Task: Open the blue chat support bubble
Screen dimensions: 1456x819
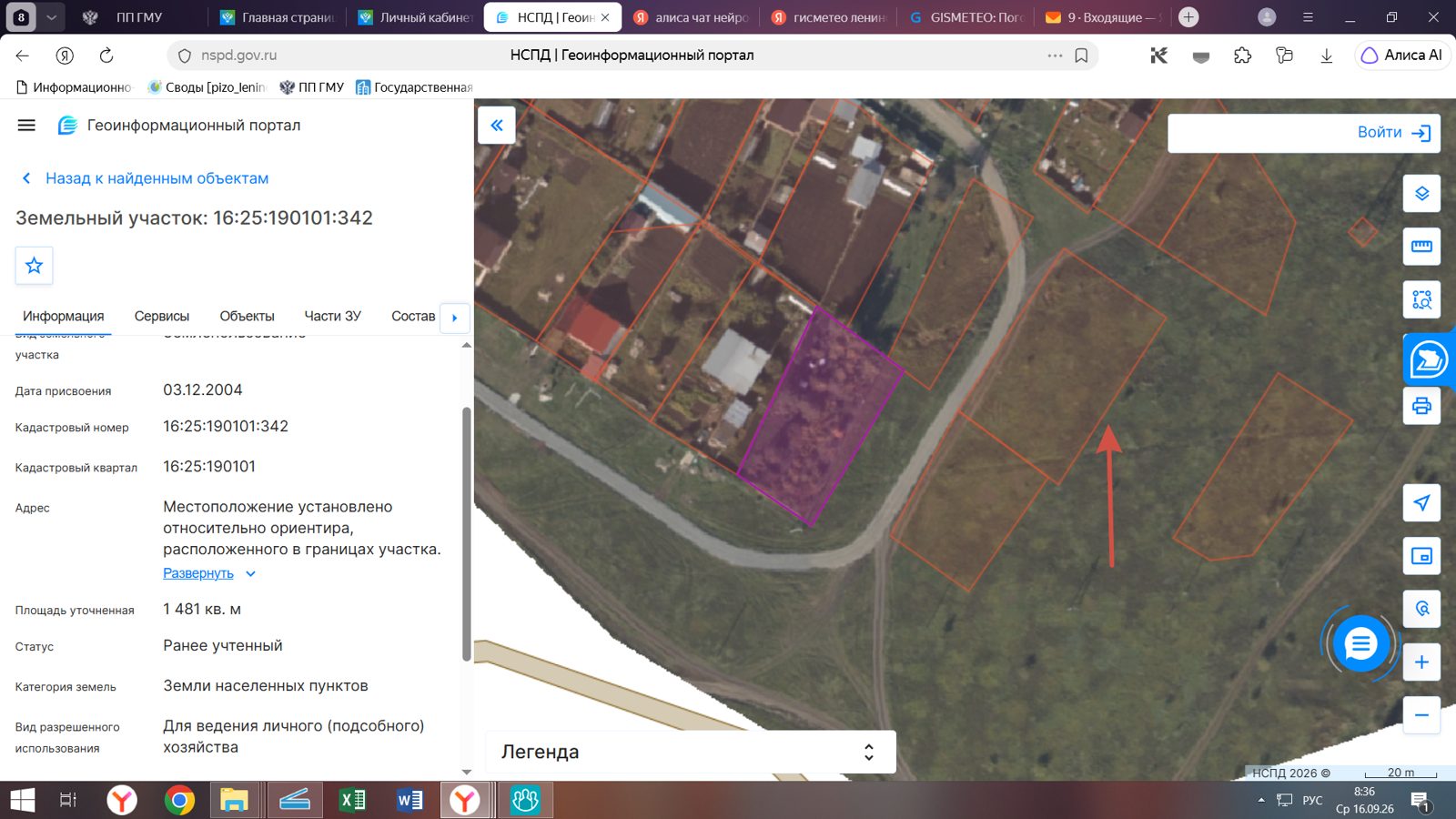Action: [1360, 644]
